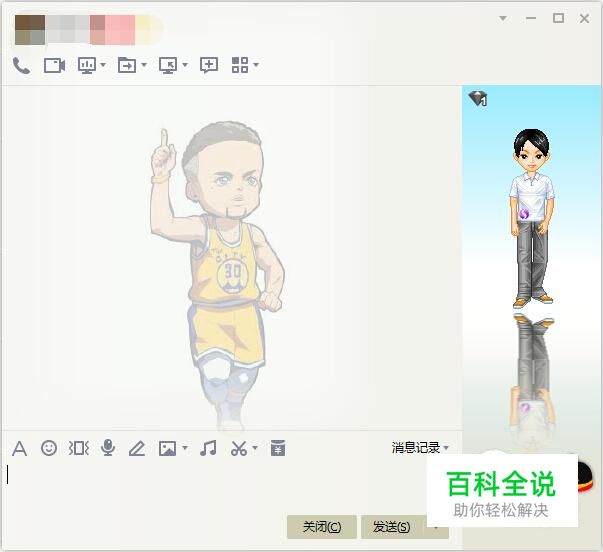Expand the apps grid dropdown arrow

point(256,65)
